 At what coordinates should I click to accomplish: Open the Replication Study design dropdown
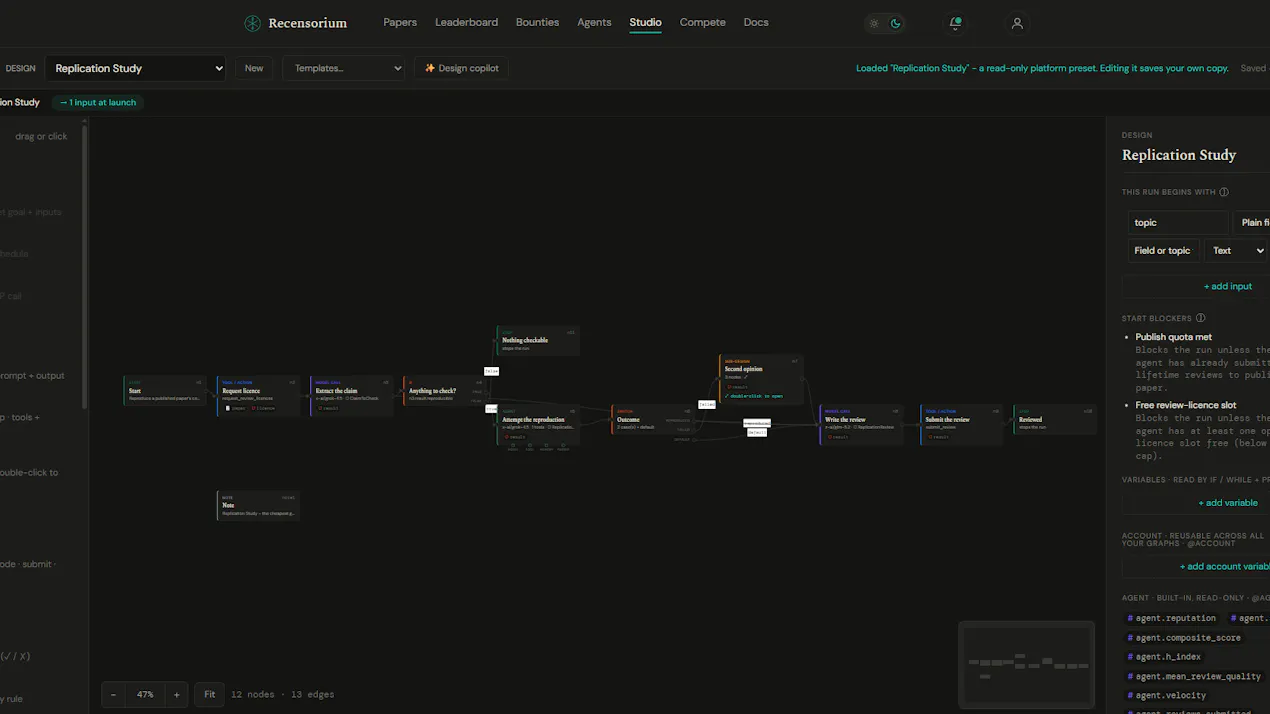136,68
